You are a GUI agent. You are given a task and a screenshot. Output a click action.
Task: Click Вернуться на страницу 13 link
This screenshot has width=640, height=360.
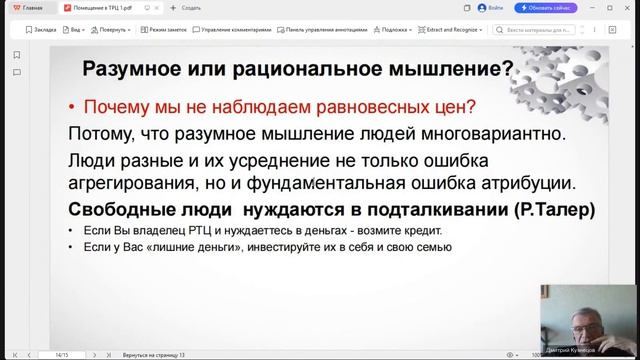[x=153, y=355]
